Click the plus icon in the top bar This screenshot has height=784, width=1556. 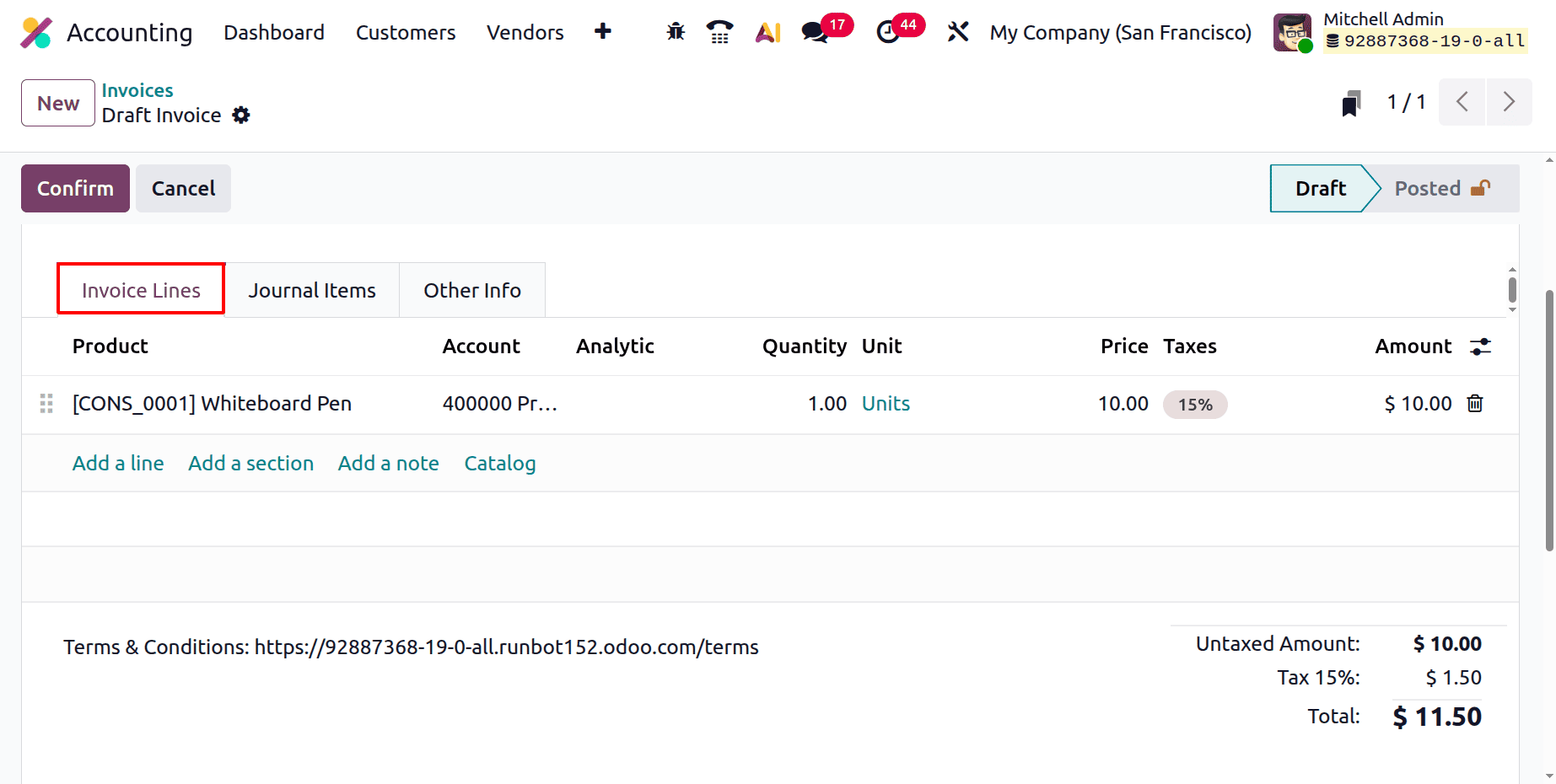(x=602, y=31)
